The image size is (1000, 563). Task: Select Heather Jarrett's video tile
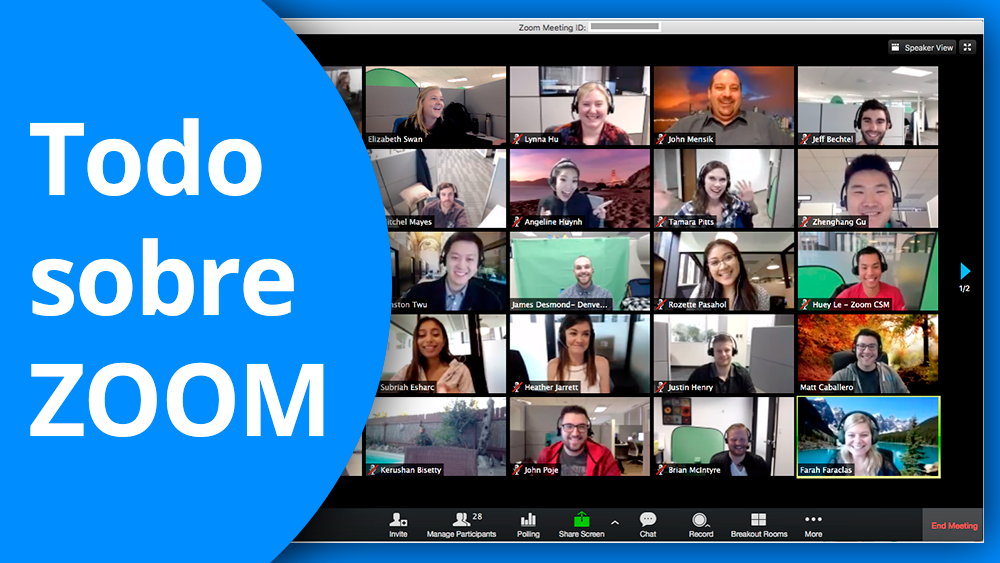pos(580,354)
